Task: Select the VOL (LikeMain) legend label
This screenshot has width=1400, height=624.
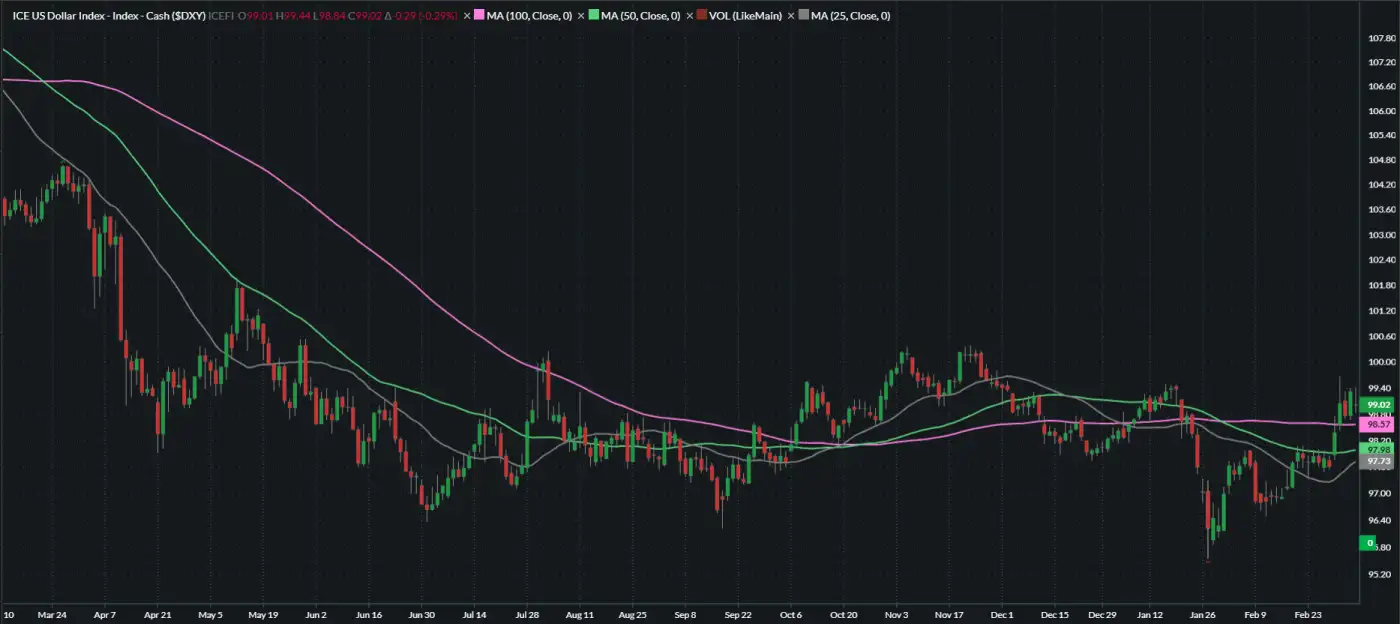Action: pos(745,16)
